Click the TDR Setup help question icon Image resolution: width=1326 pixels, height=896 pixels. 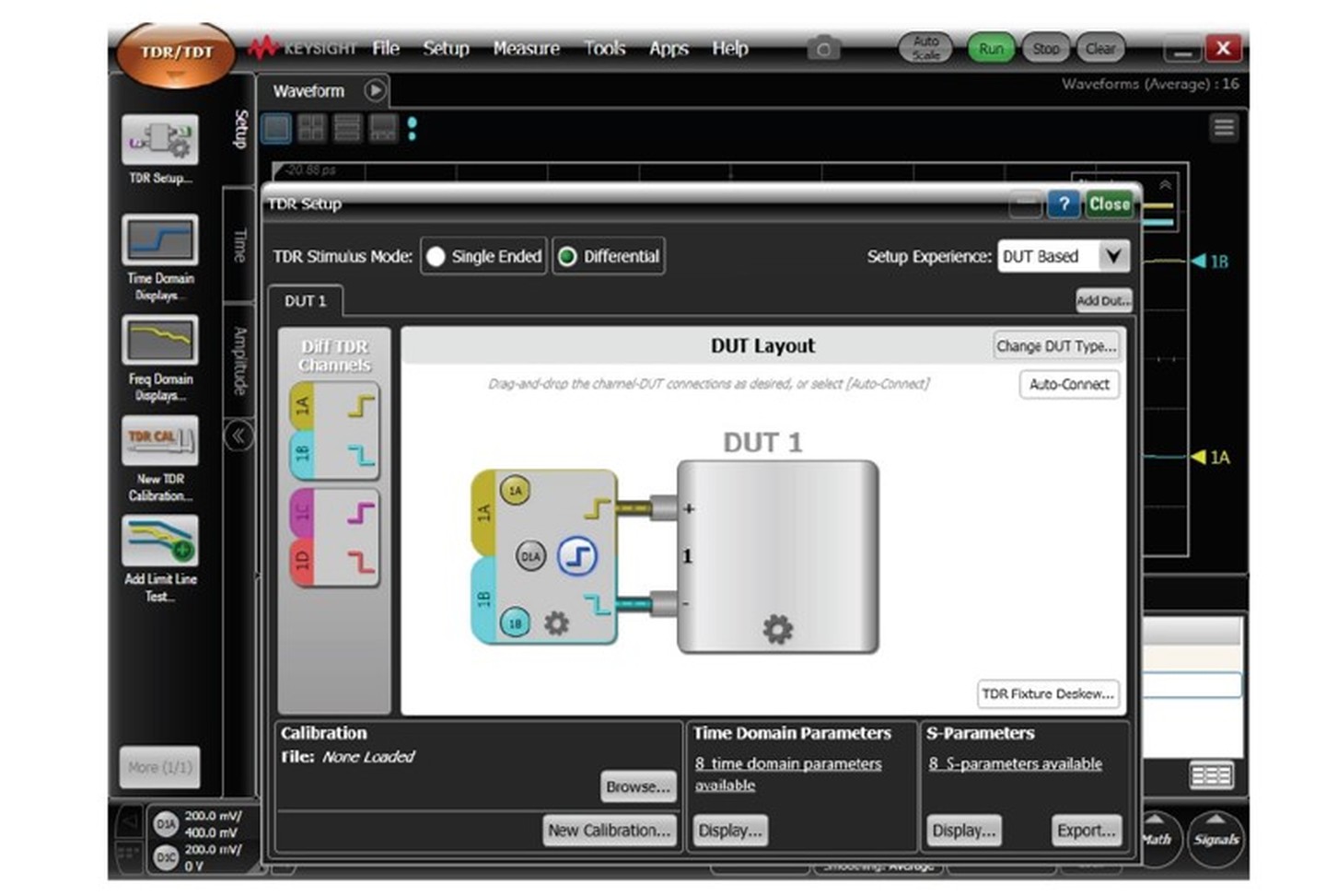point(1064,204)
